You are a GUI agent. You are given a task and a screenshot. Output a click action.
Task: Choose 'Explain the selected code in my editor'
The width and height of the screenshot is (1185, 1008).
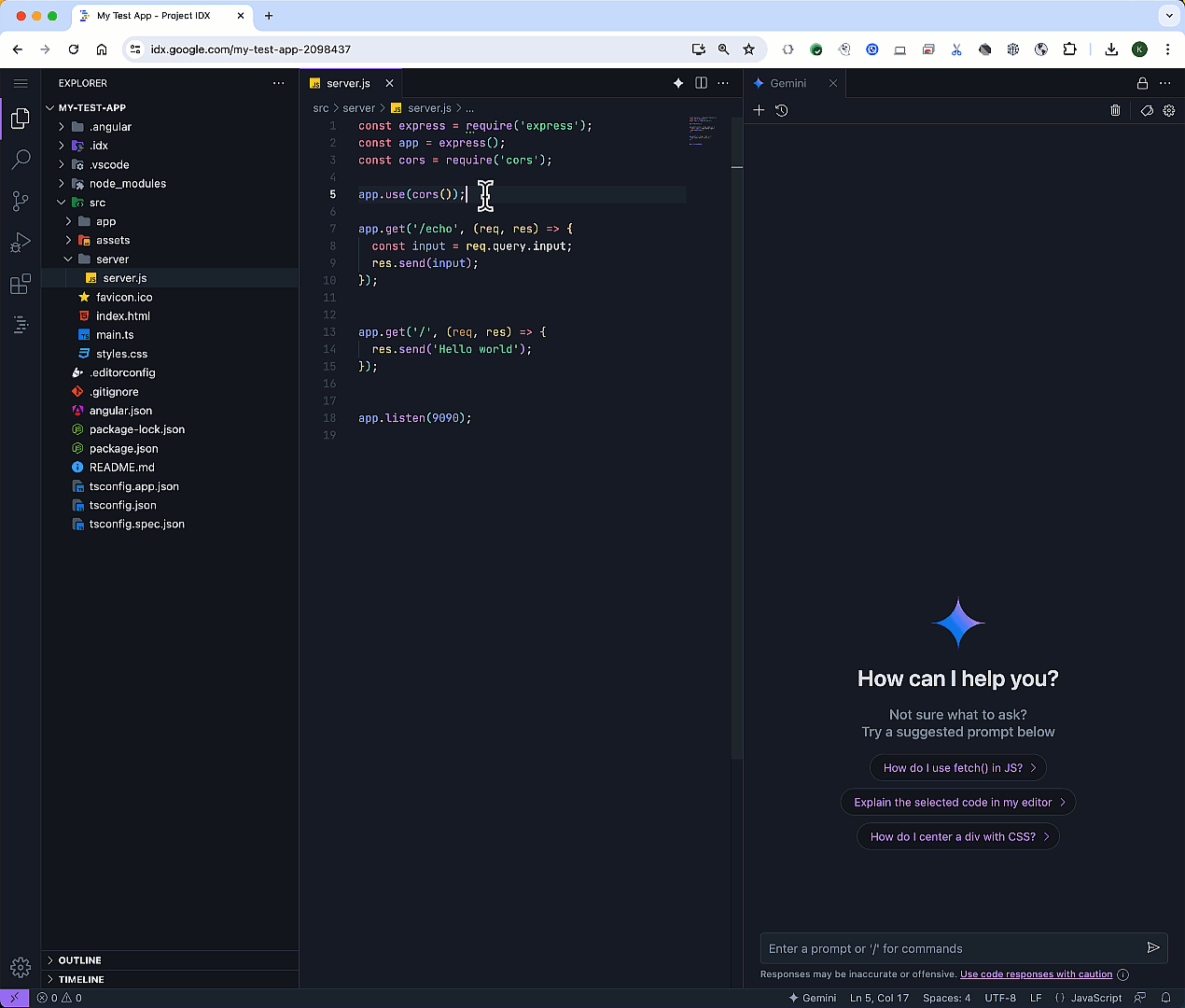click(958, 803)
